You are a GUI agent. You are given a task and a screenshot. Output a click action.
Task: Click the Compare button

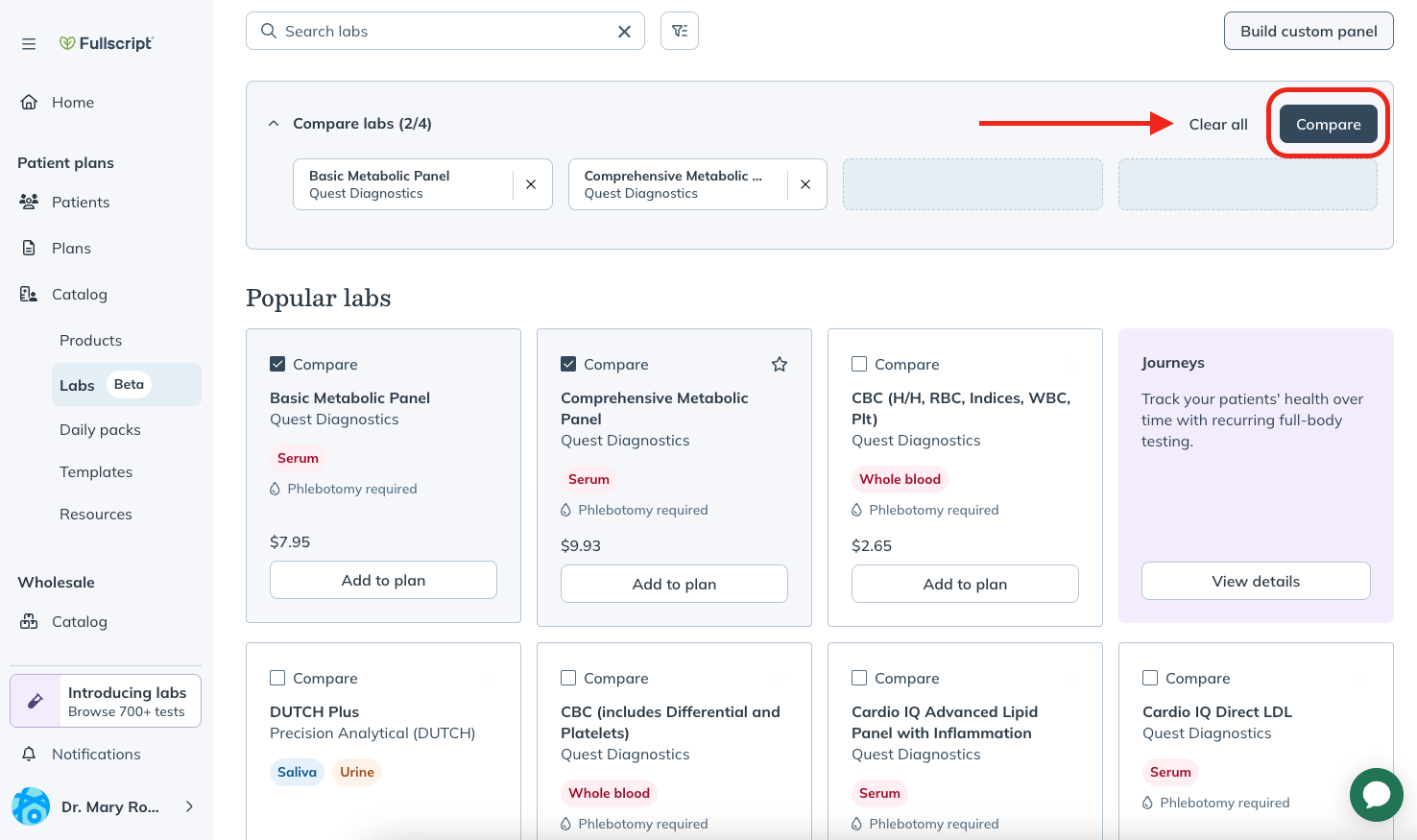pos(1328,124)
